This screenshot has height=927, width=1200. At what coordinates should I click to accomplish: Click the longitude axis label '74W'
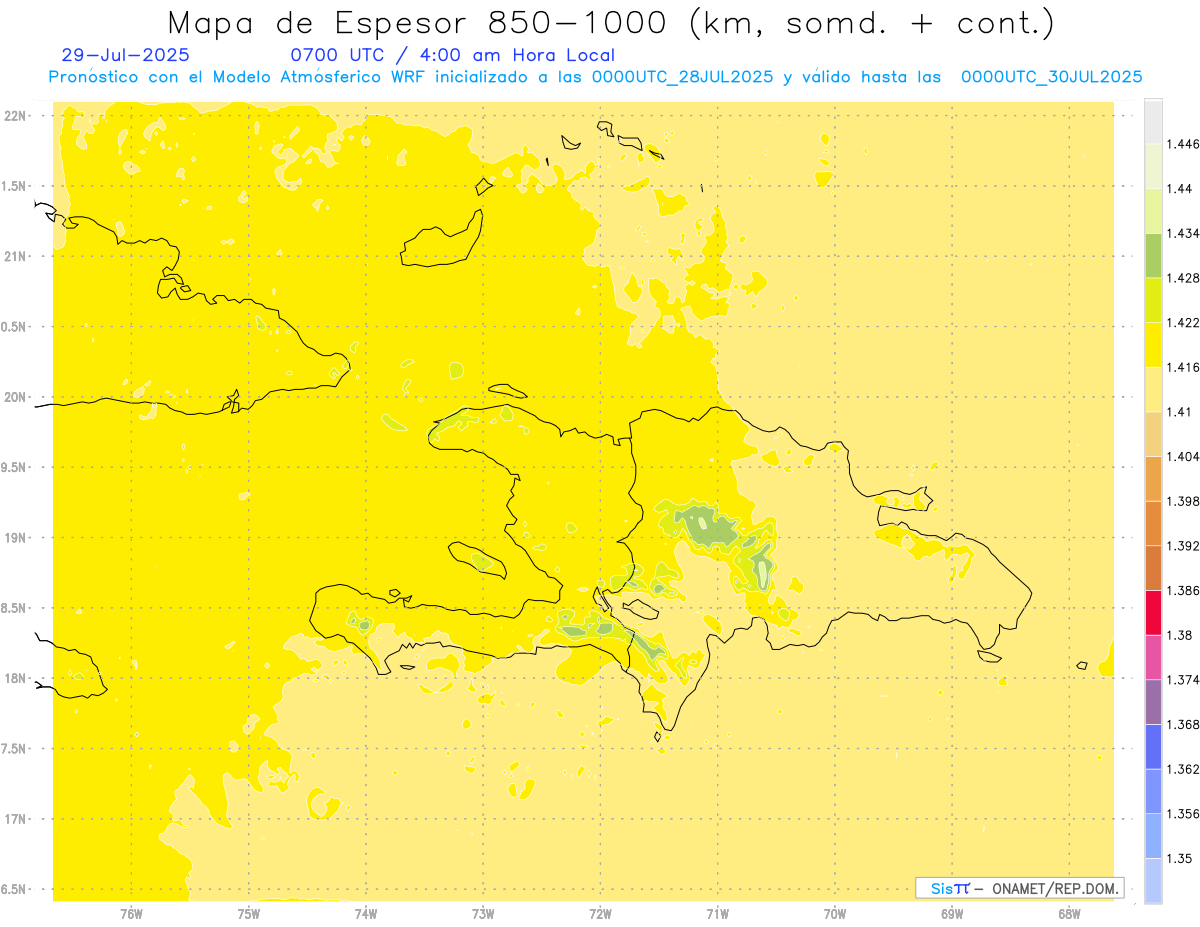click(366, 913)
